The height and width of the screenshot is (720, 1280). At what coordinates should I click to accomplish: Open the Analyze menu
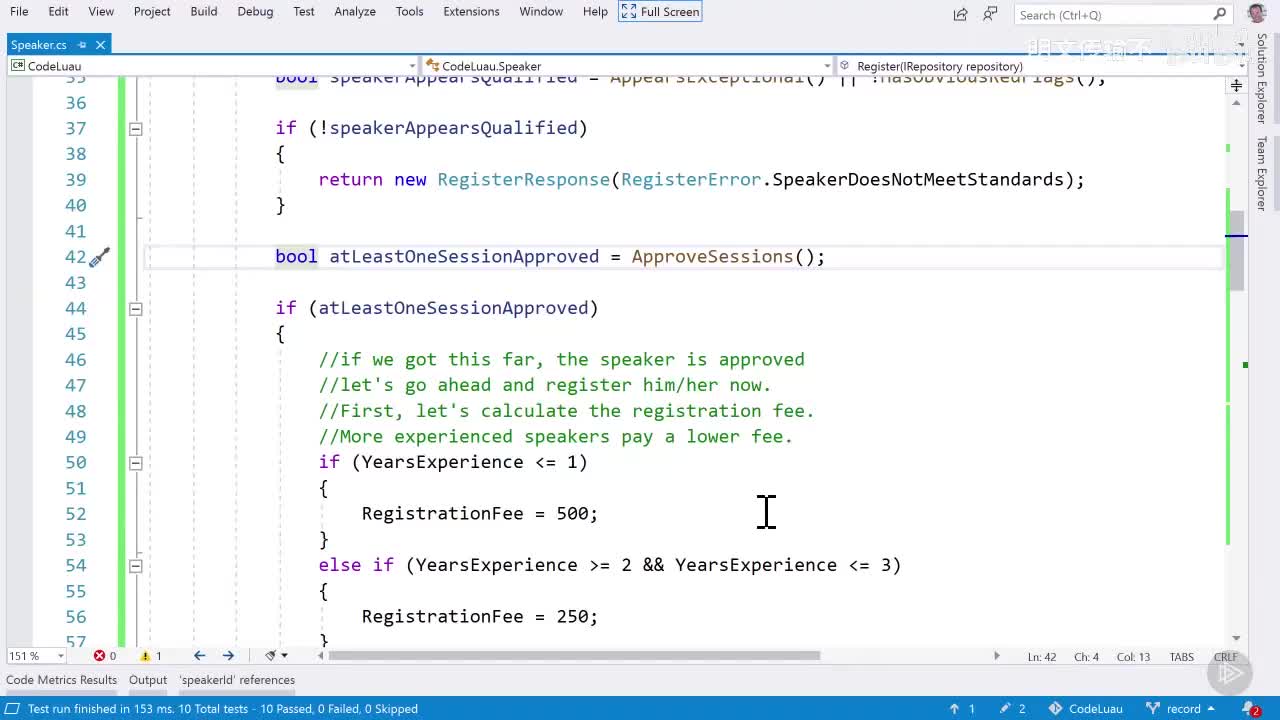[355, 11]
